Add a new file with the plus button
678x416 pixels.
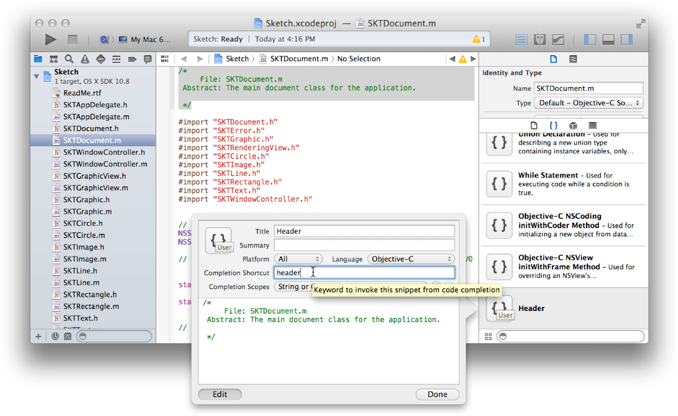[38, 336]
